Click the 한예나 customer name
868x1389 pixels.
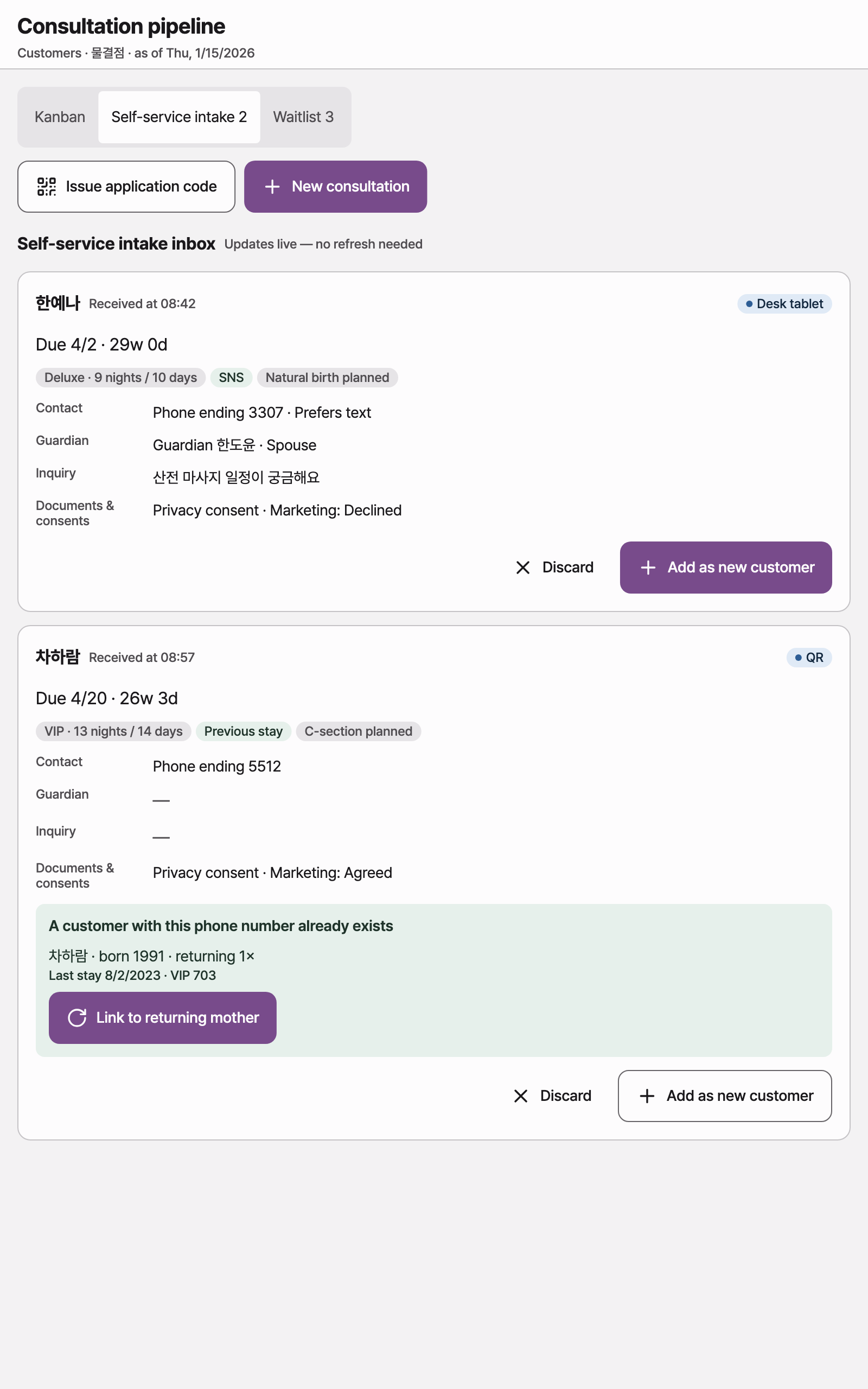[58, 303]
